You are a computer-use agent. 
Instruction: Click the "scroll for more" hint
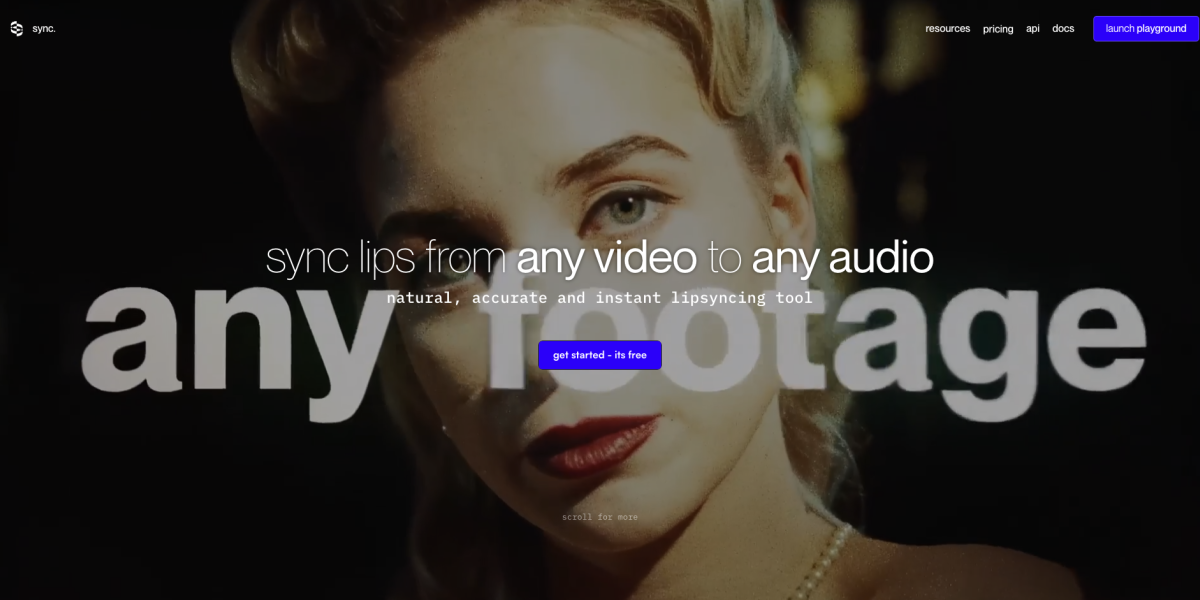pyautogui.click(x=600, y=517)
